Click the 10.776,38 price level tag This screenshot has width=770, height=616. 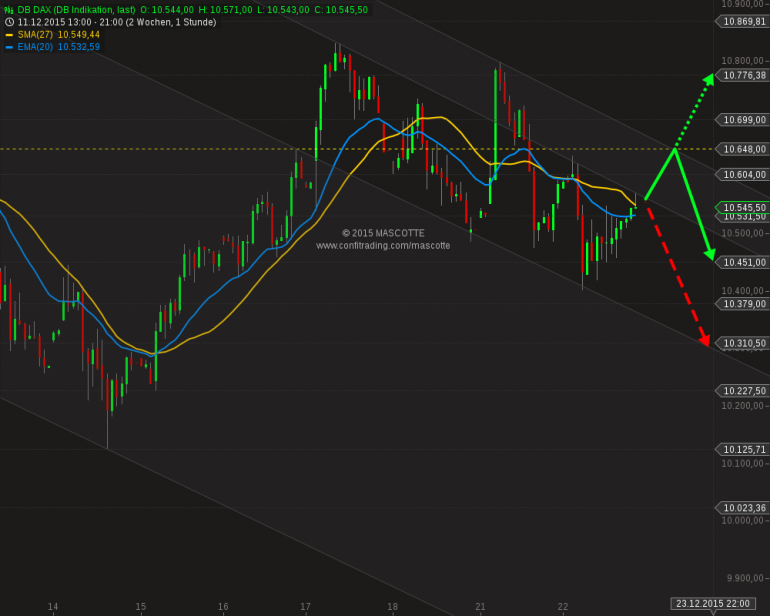pos(742,75)
